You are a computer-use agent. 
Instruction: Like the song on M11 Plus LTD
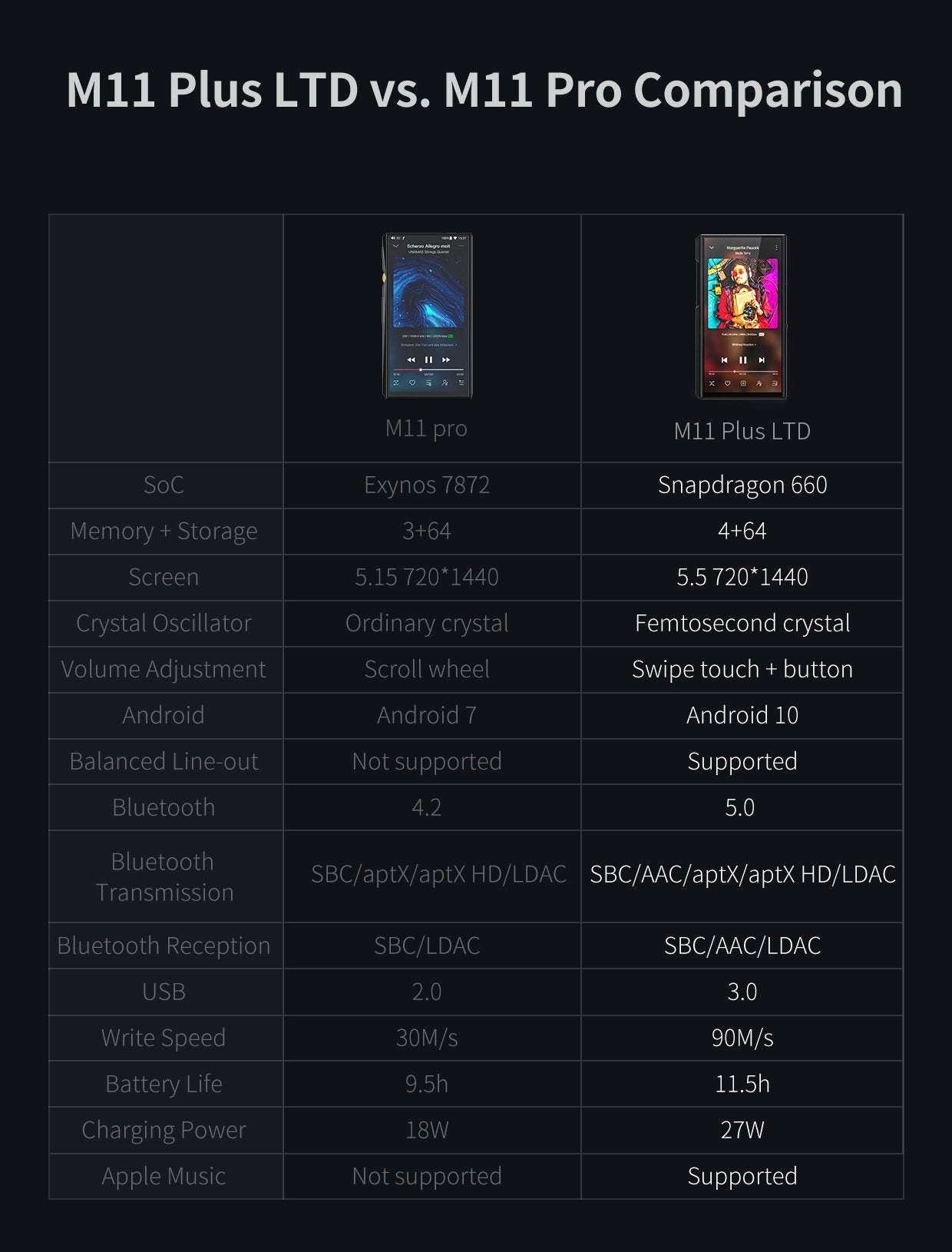click(727, 383)
